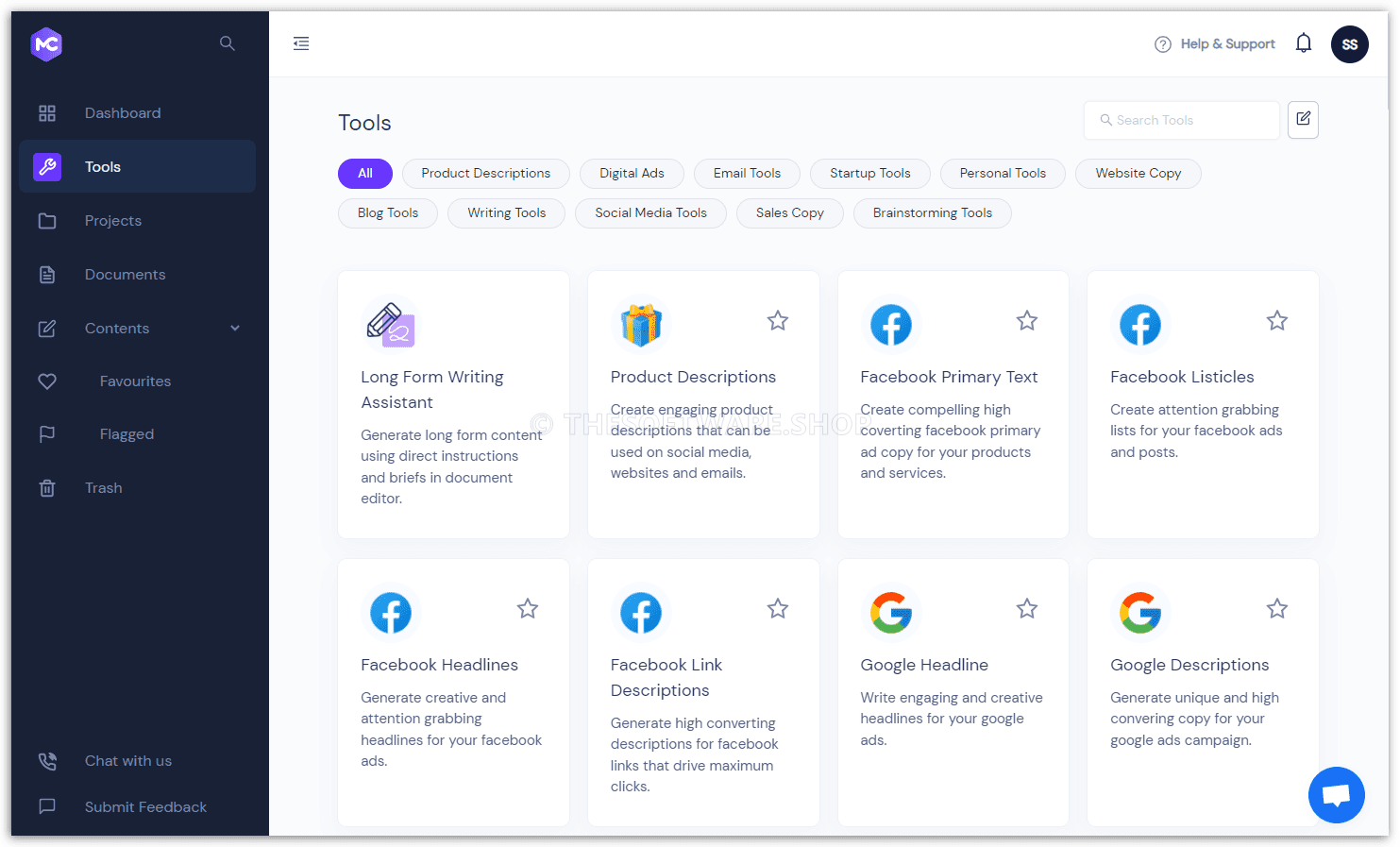Viewport: 1400px width, 847px height.
Task: Filter by Digital Ads category
Action: point(632,174)
